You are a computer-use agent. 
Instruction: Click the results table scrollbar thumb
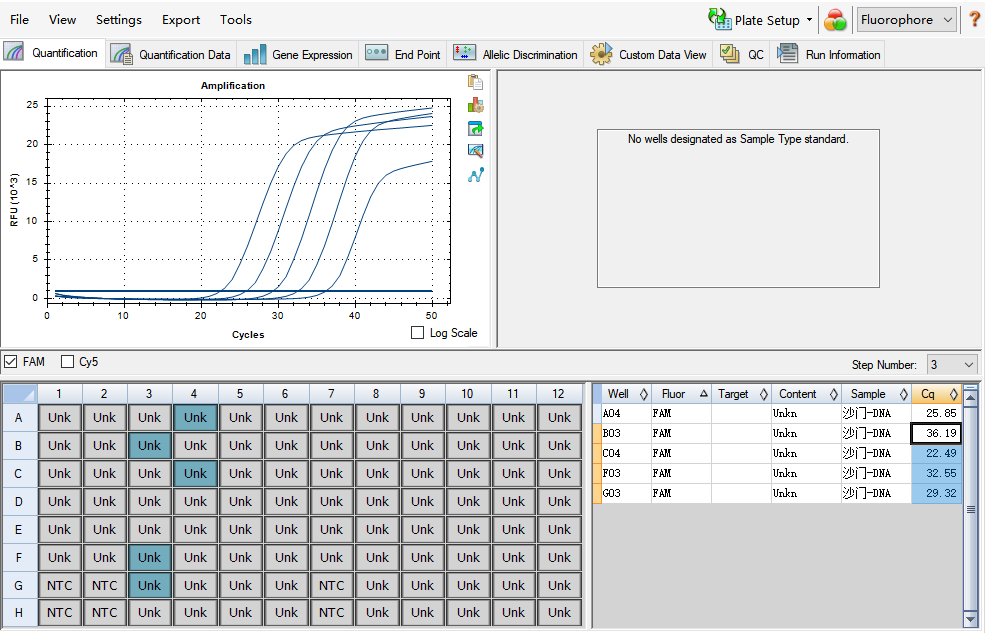(x=971, y=510)
